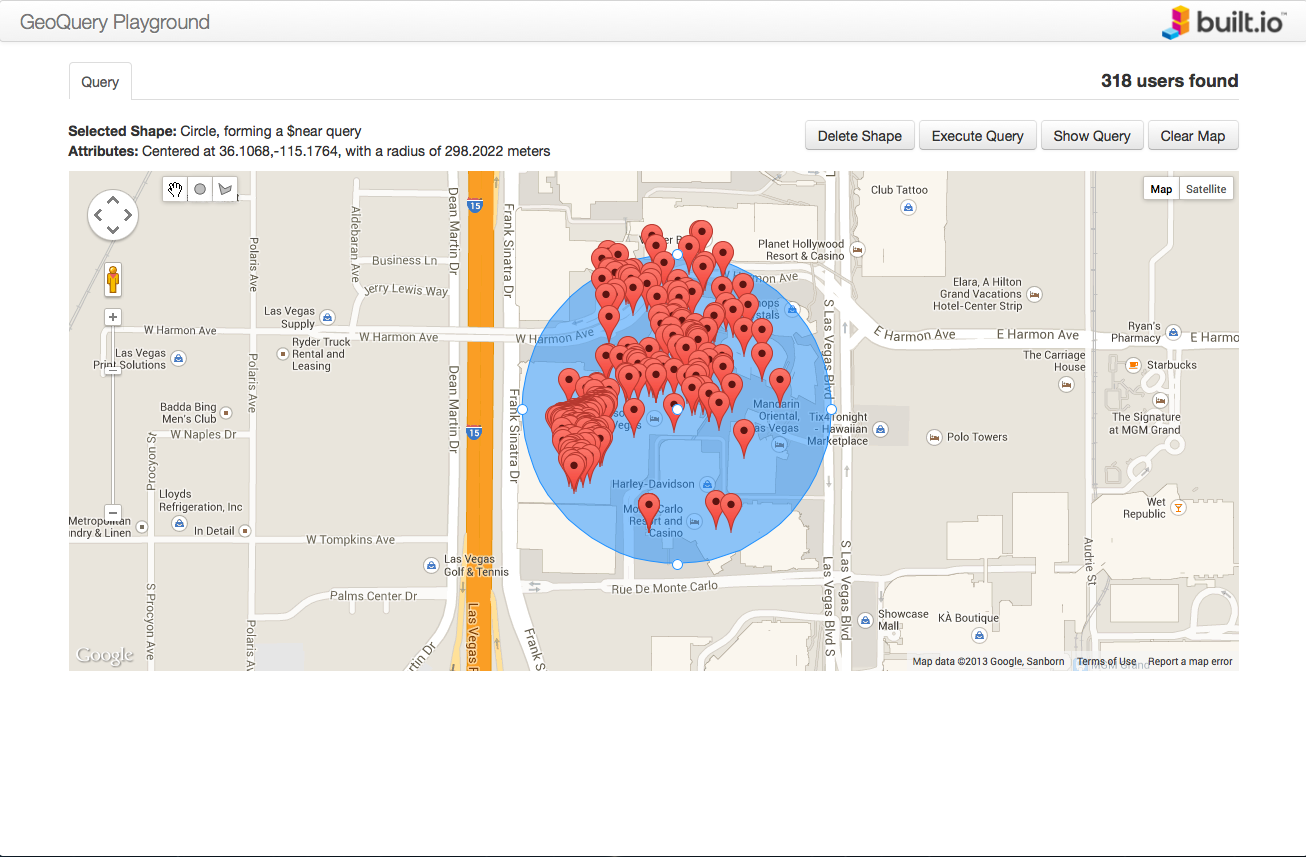Open the Query tab

click(99, 82)
